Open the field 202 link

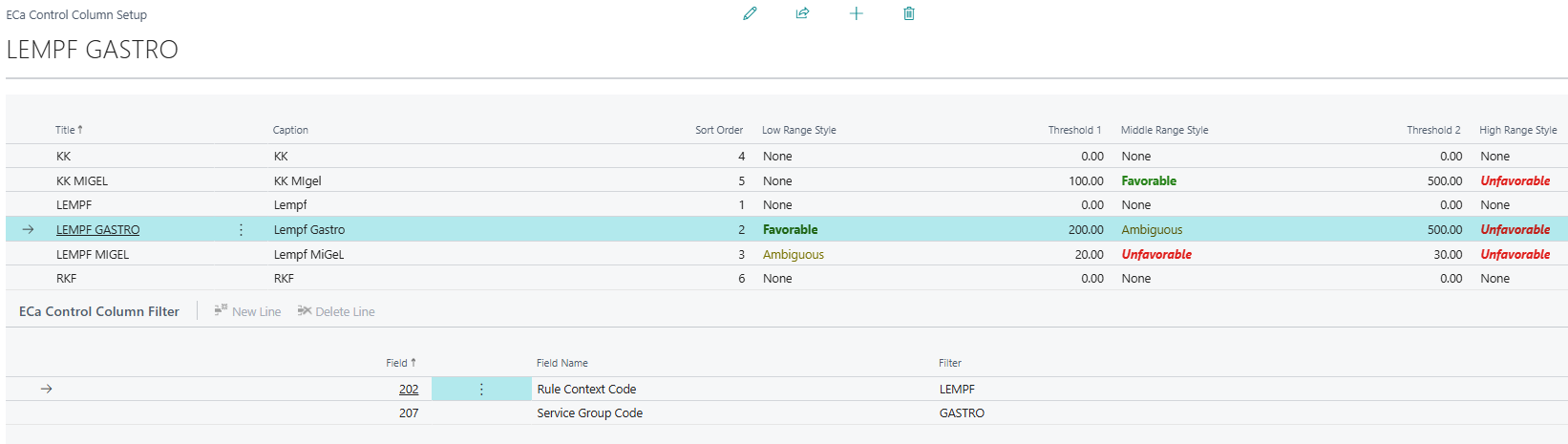click(x=409, y=390)
